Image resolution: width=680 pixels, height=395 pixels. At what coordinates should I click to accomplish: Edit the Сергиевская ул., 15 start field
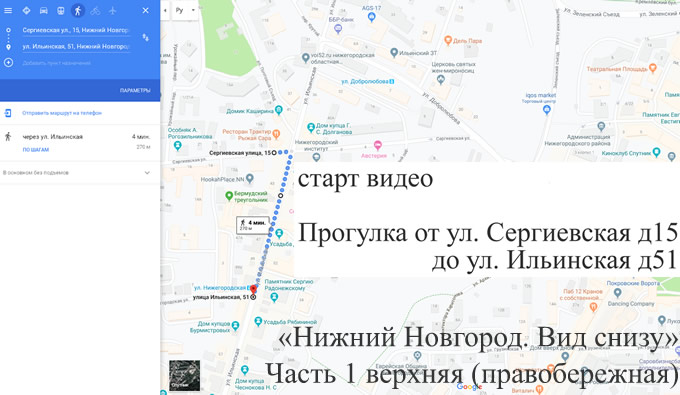click(76, 30)
